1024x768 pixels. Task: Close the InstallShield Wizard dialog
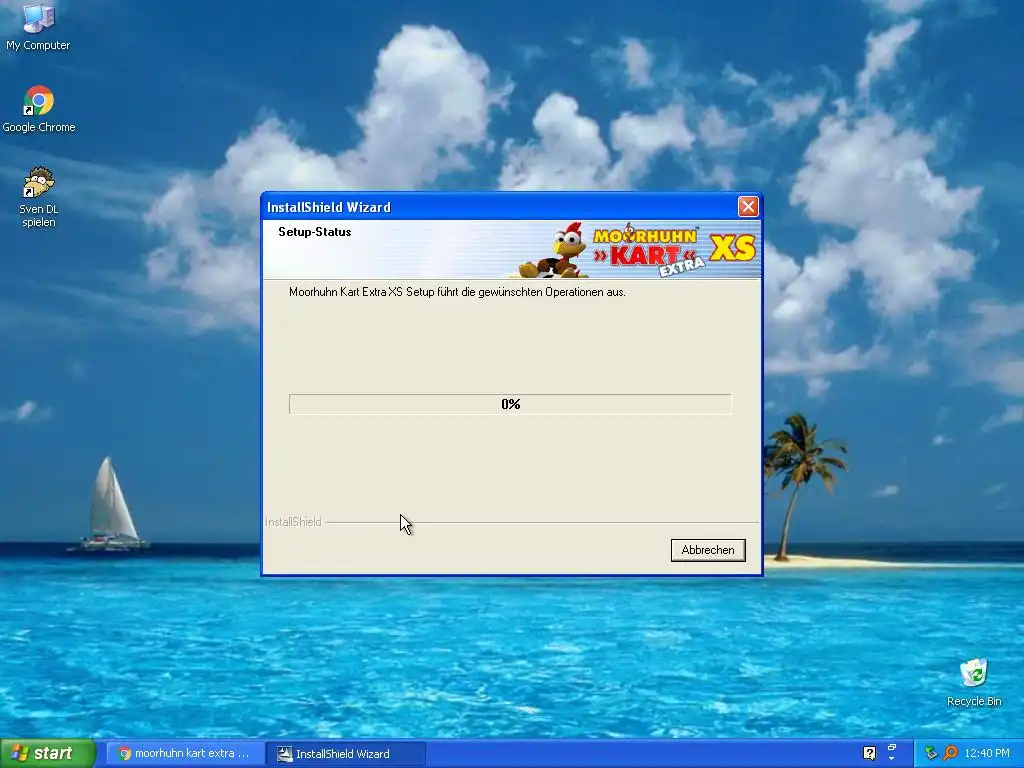(748, 206)
